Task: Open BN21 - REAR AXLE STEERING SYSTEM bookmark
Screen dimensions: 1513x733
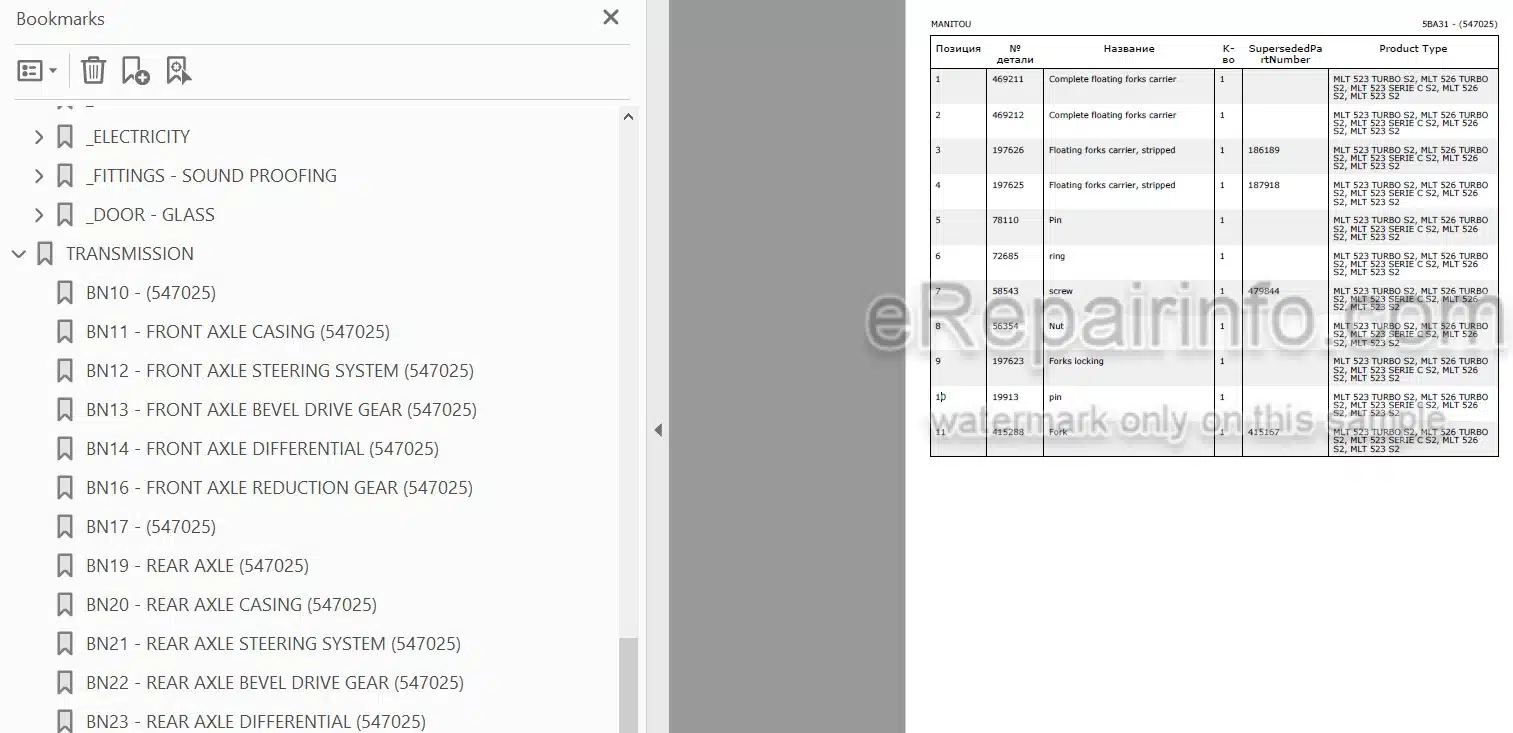Action: pyautogui.click(x=273, y=644)
